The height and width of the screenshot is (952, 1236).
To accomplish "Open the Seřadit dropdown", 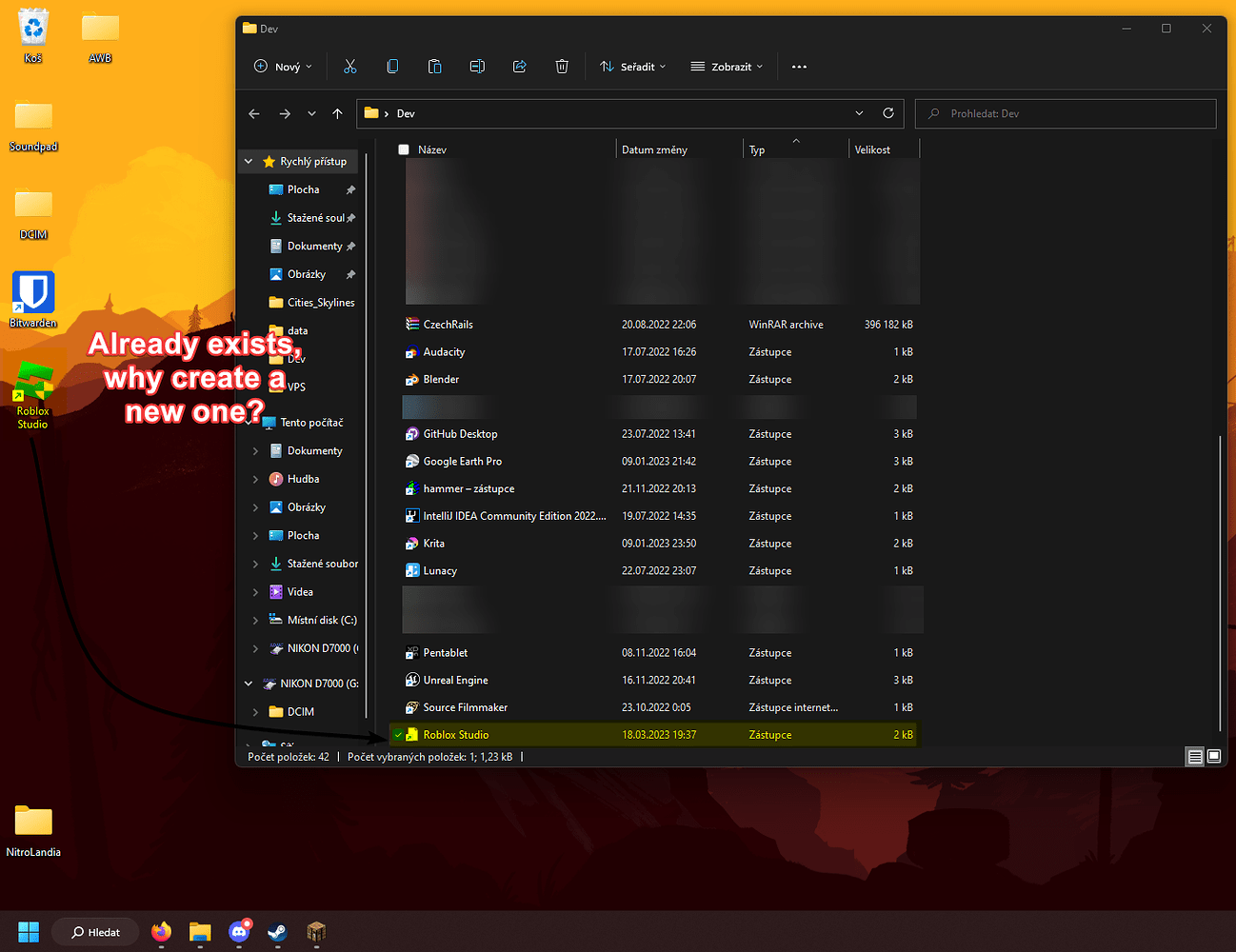I will [x=632, y=66].
